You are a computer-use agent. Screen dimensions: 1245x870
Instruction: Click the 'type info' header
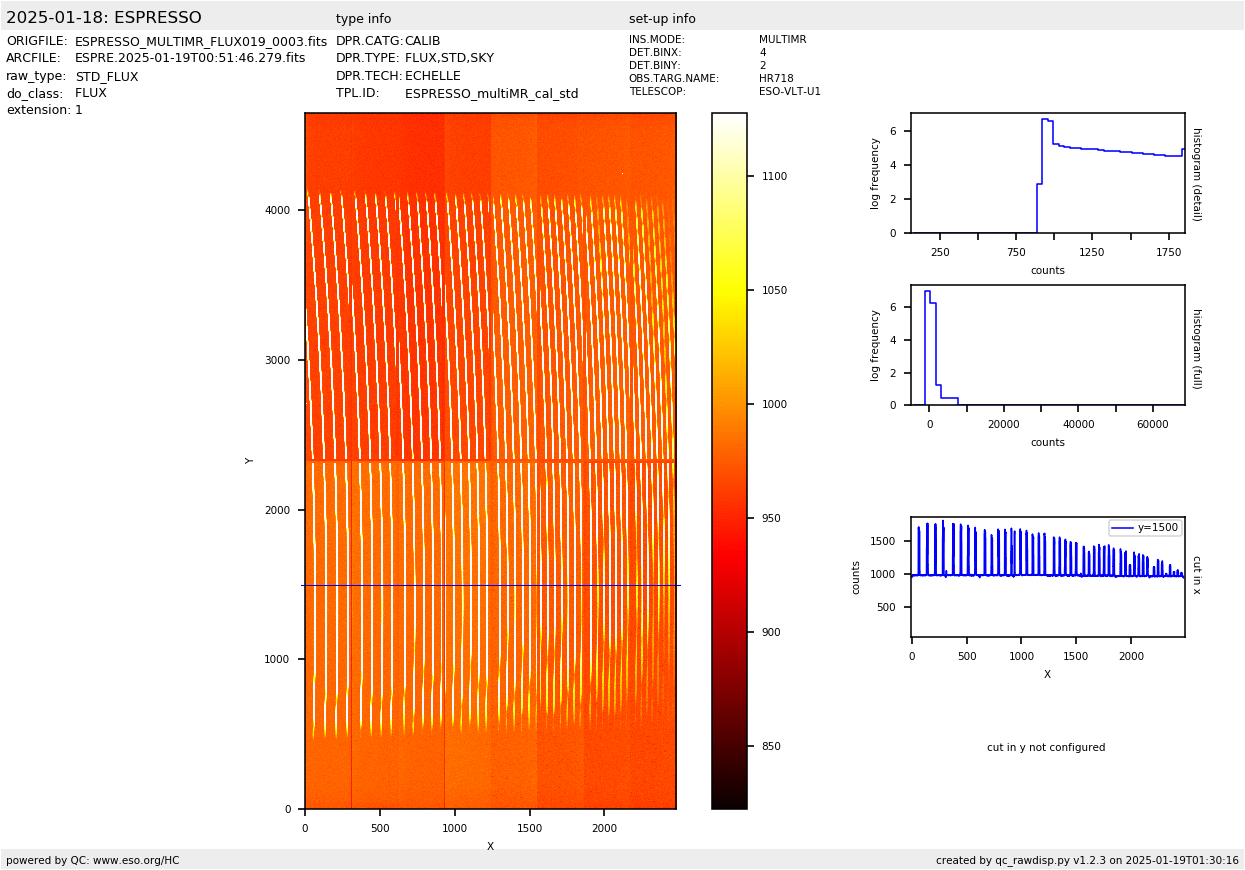363,19
